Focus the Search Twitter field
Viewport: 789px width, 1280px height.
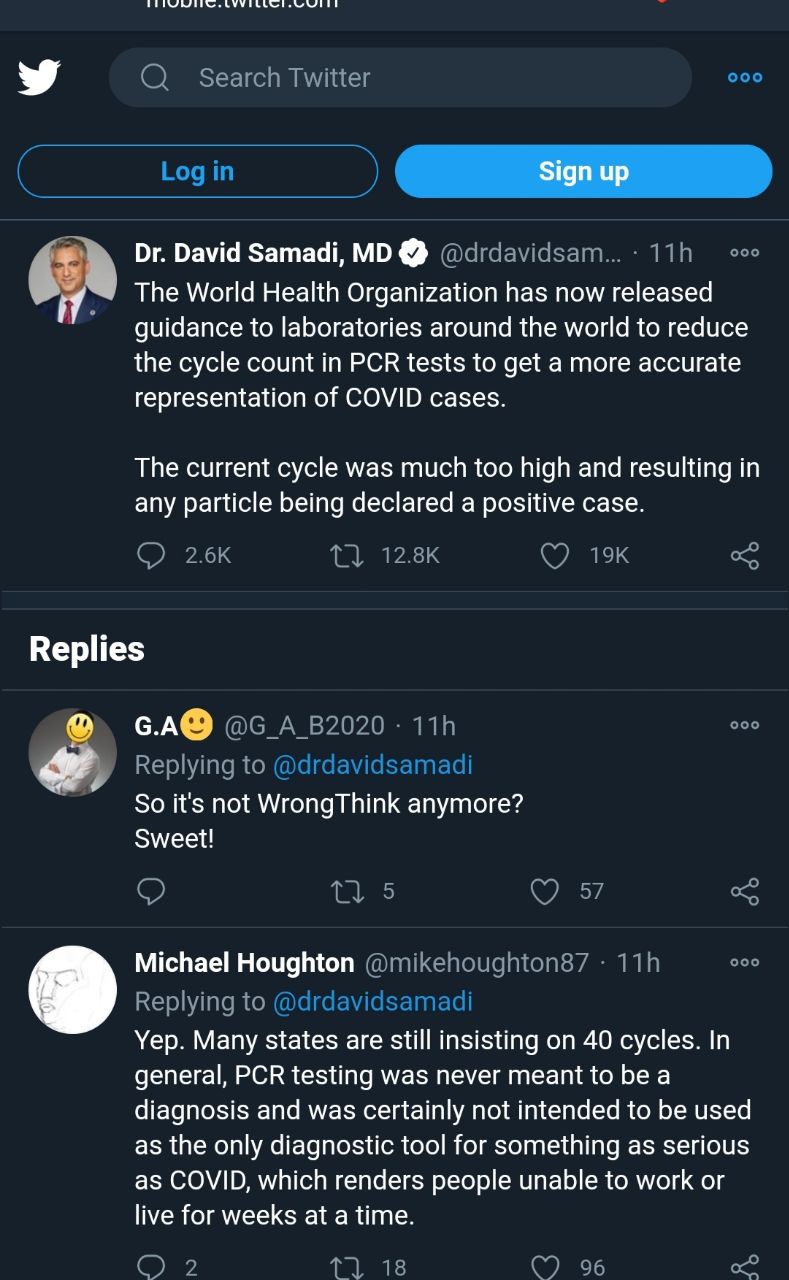pyautogui.click(x=400, y=77)
